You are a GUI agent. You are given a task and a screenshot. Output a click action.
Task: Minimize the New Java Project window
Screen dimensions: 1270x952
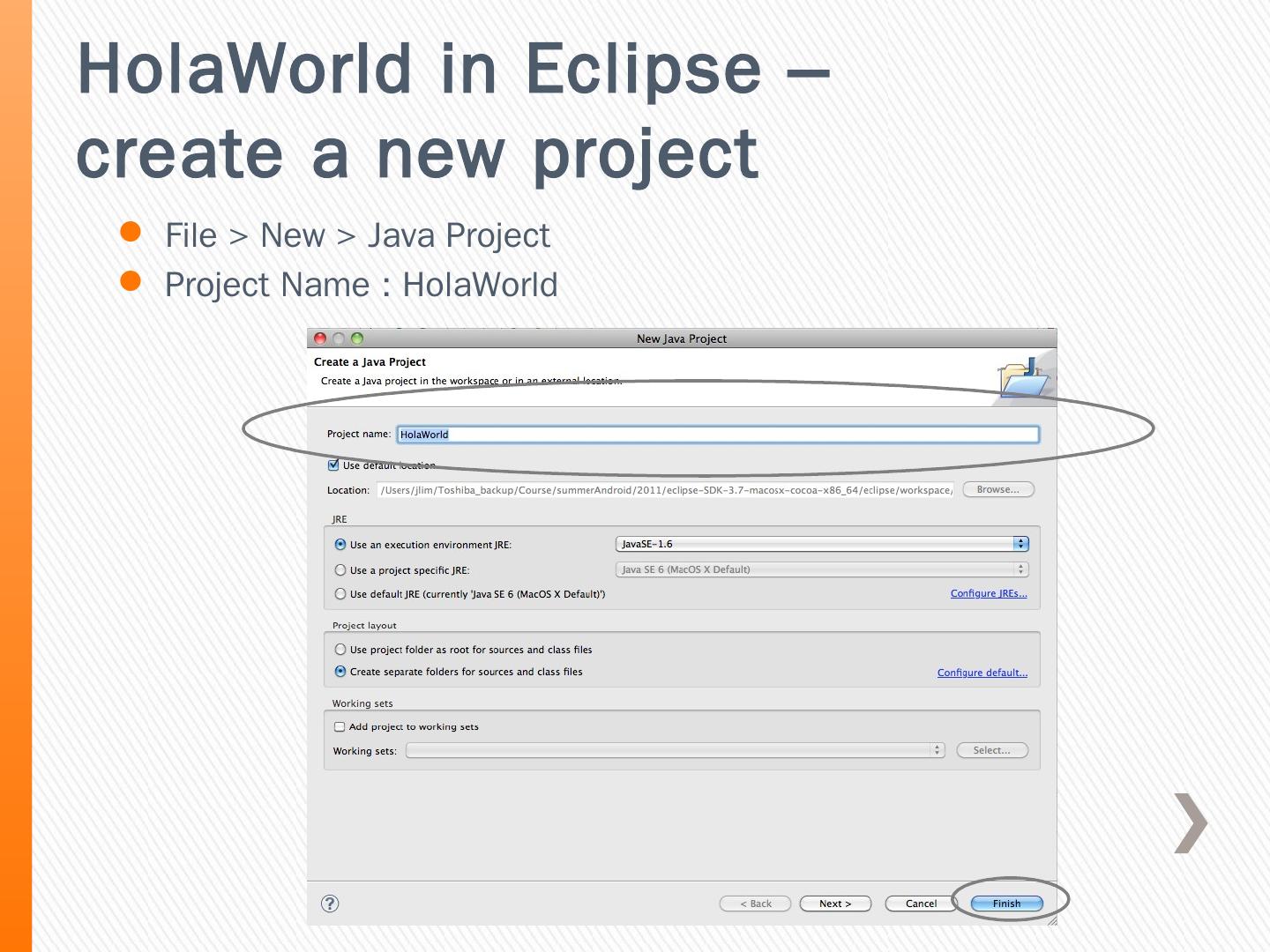tap(339, 338)
